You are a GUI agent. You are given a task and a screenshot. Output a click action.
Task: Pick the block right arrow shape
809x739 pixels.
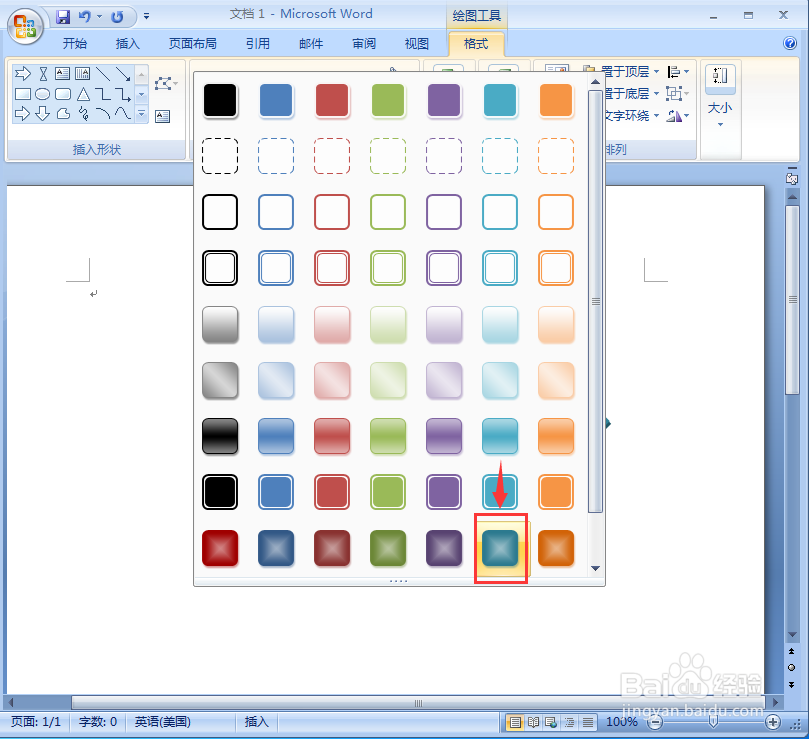click(x=23, y=113)
